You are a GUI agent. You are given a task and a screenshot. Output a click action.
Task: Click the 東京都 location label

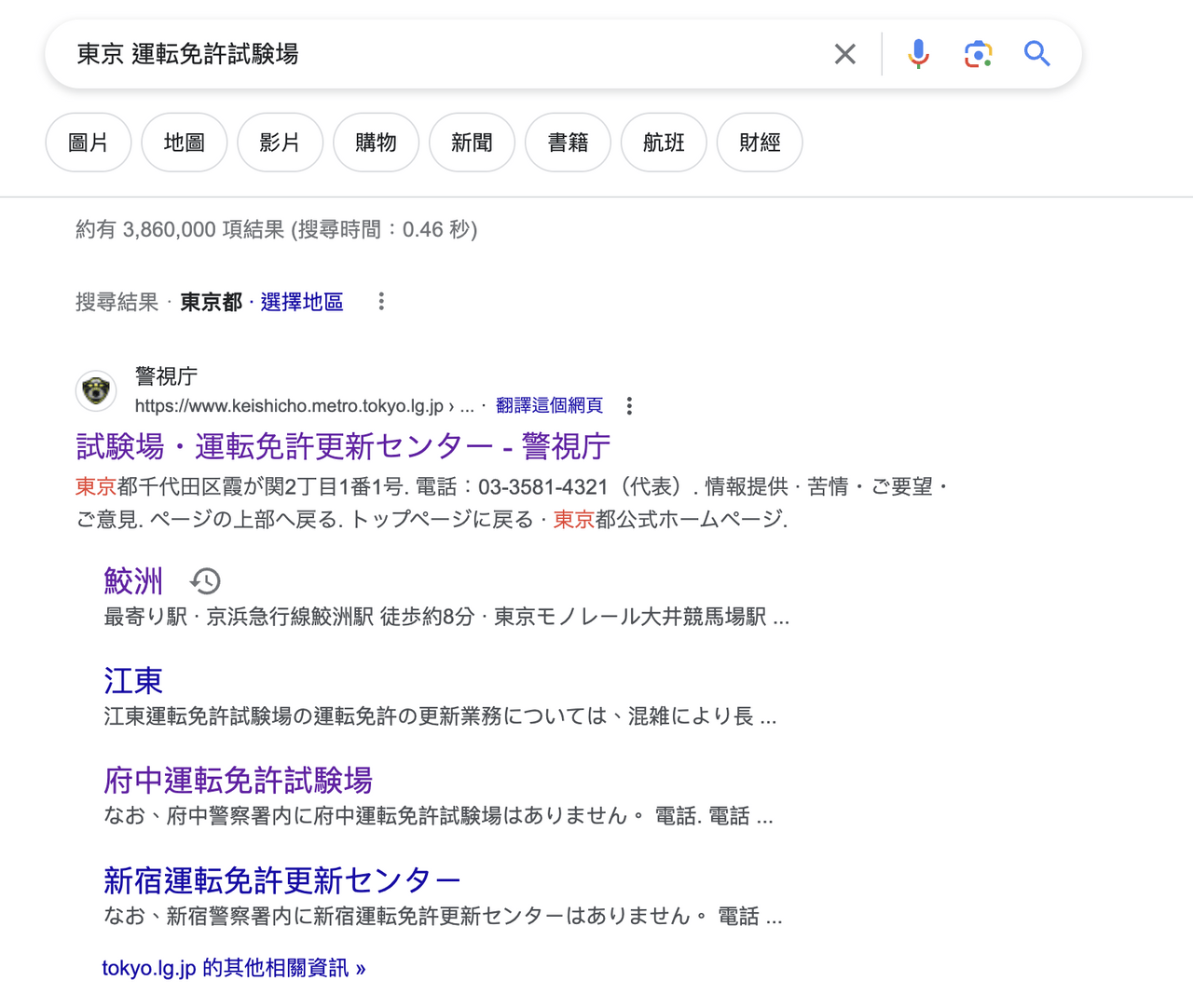point(212,302)
